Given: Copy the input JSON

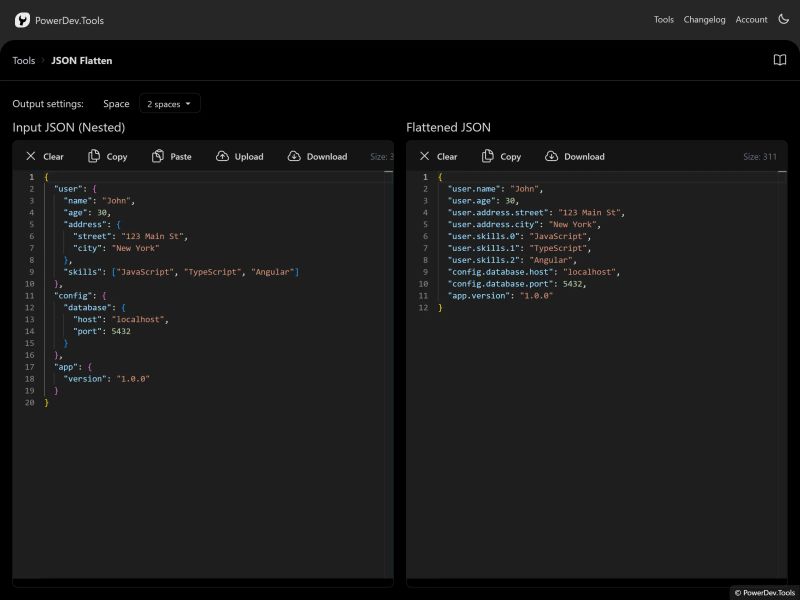Looking at the screenshot, I should tap(107, 156).
